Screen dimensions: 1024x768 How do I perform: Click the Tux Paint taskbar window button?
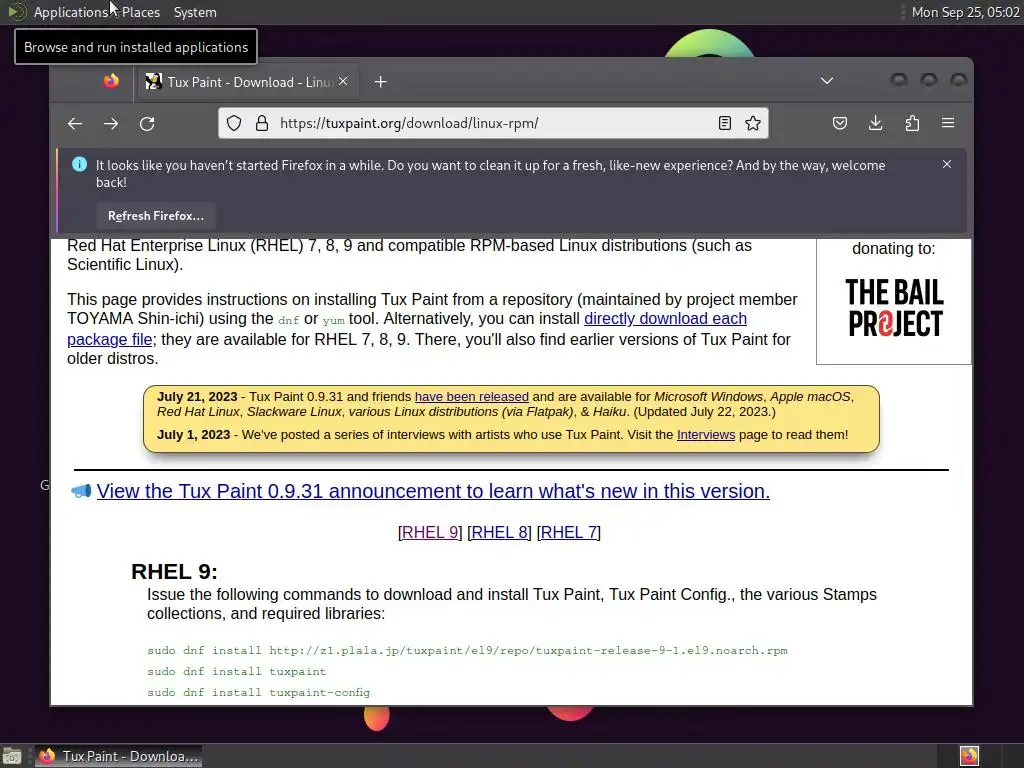119,756
